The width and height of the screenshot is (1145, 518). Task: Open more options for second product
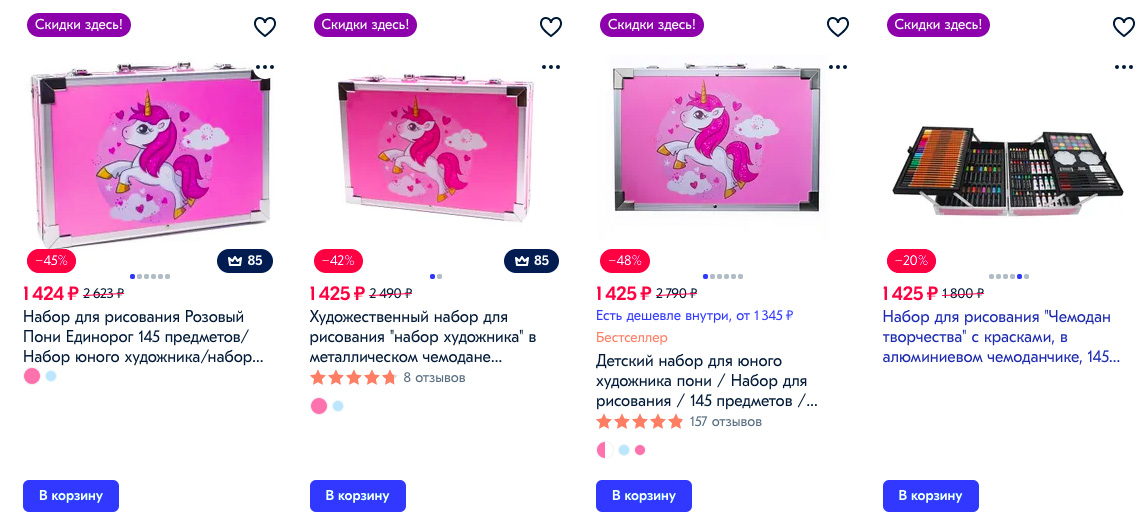pyautogui.click(x=551, y=66)
